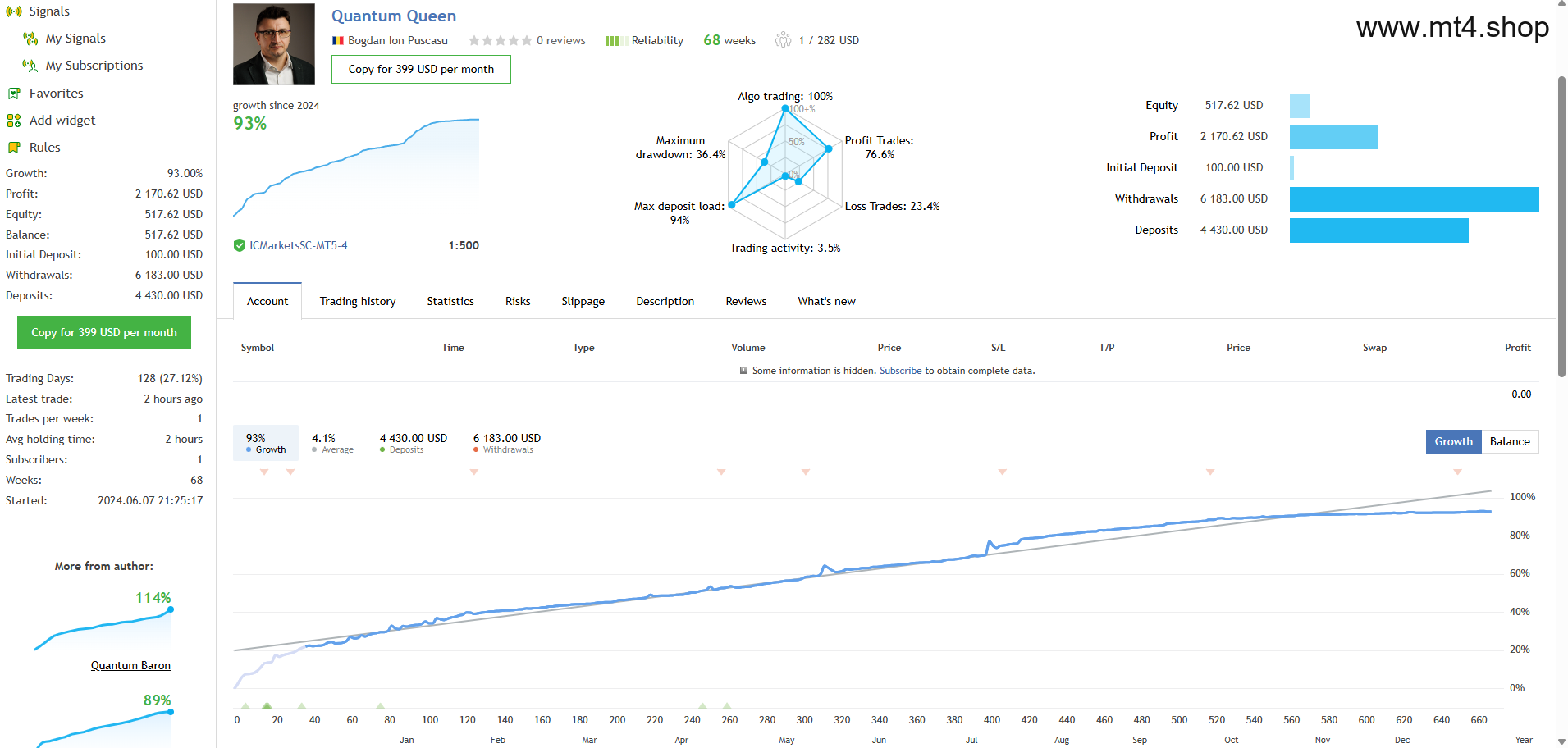This screenshot has width=1568, height=748.
Task: Toggle the 93% Growth chart series
Action: (266, 443)
